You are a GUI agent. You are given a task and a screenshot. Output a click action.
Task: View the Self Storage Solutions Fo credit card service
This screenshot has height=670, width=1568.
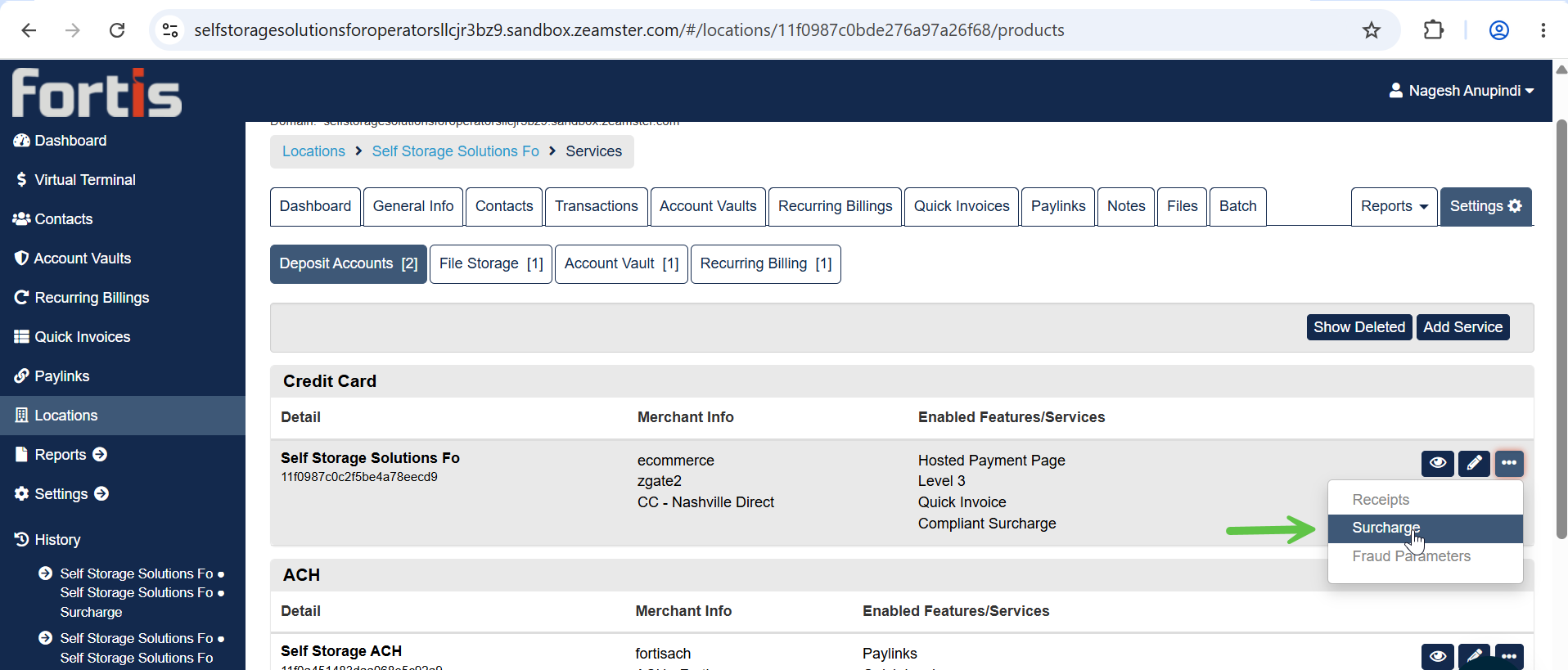(x=1438, y=463)
